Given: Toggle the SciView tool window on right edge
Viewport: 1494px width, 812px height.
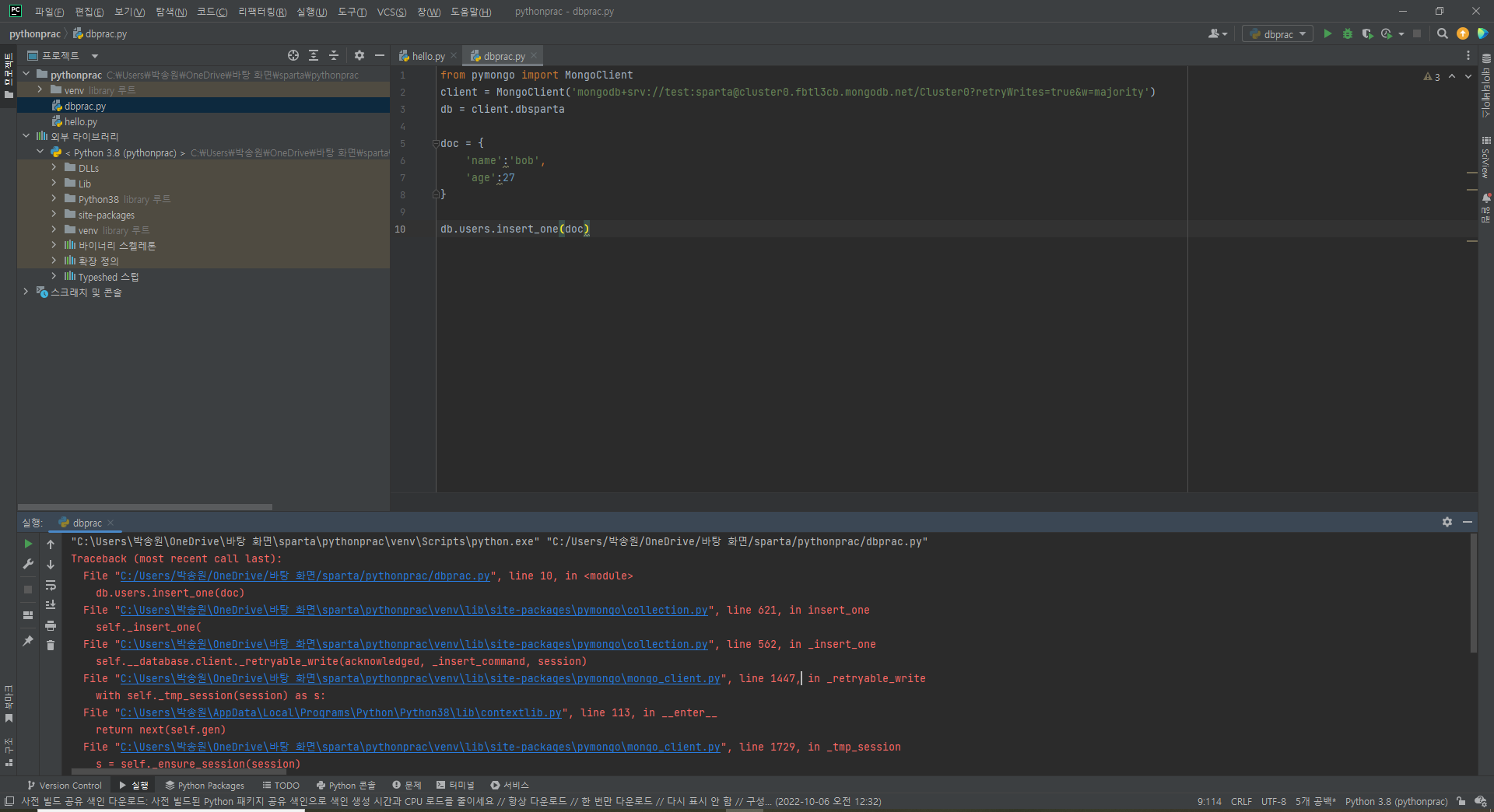Looking at the screenshot, I should pos(1486,159).
